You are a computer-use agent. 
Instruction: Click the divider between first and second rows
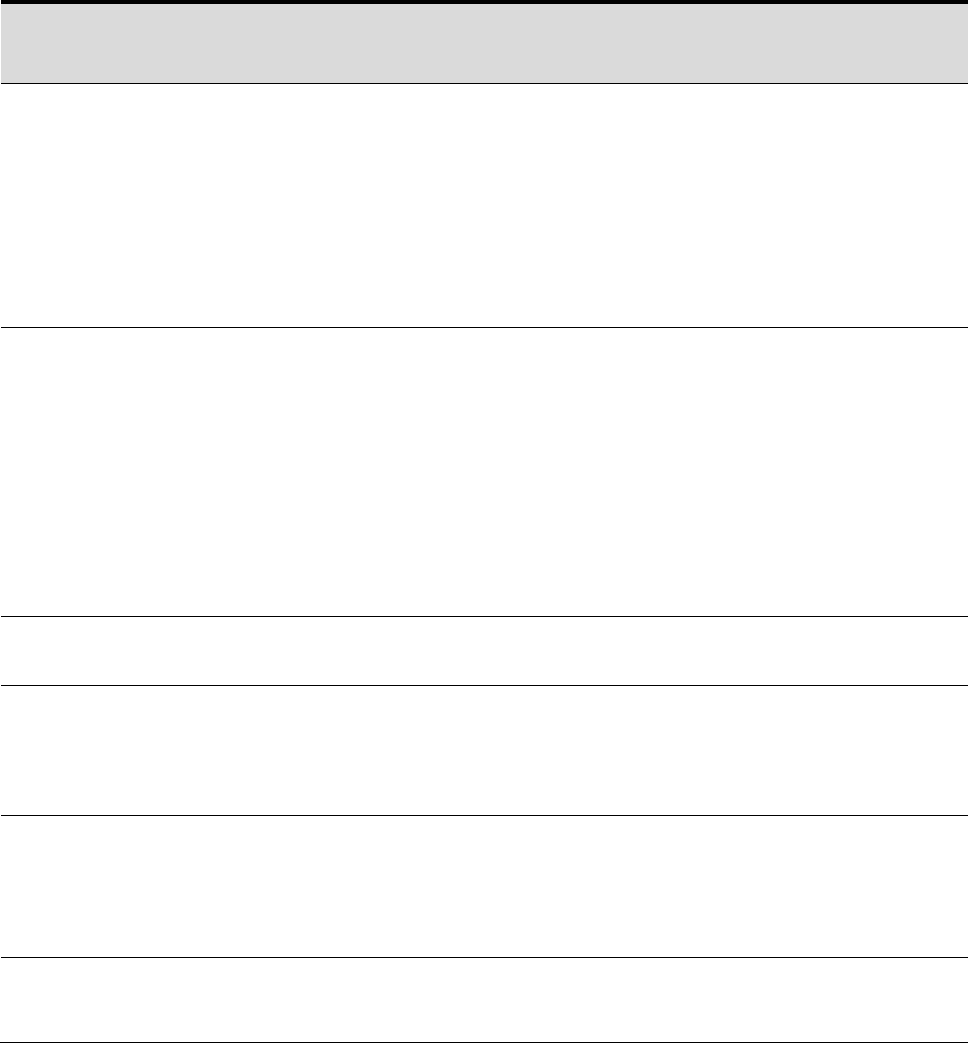tap(484, 327)
